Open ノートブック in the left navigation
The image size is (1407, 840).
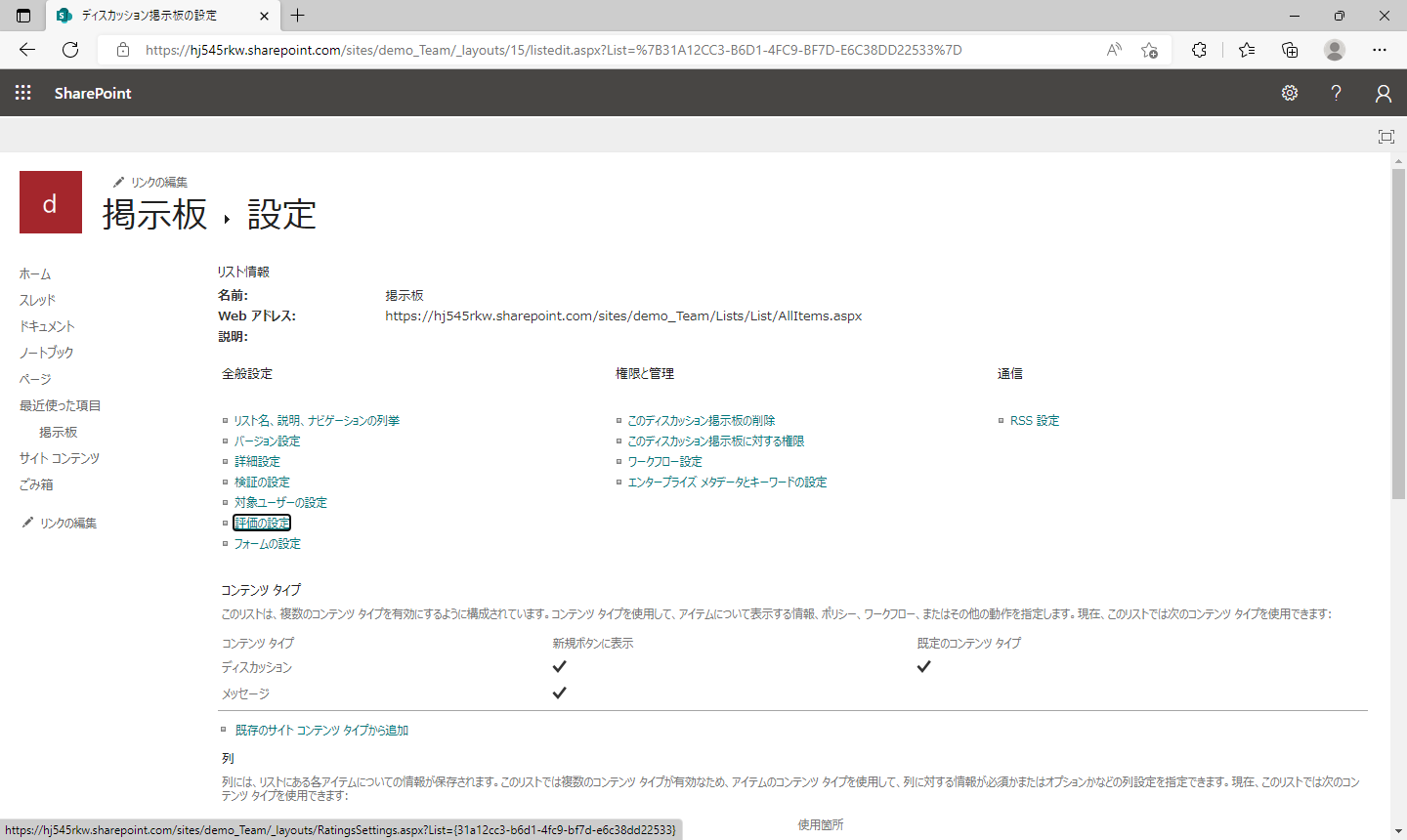[46, 353]
